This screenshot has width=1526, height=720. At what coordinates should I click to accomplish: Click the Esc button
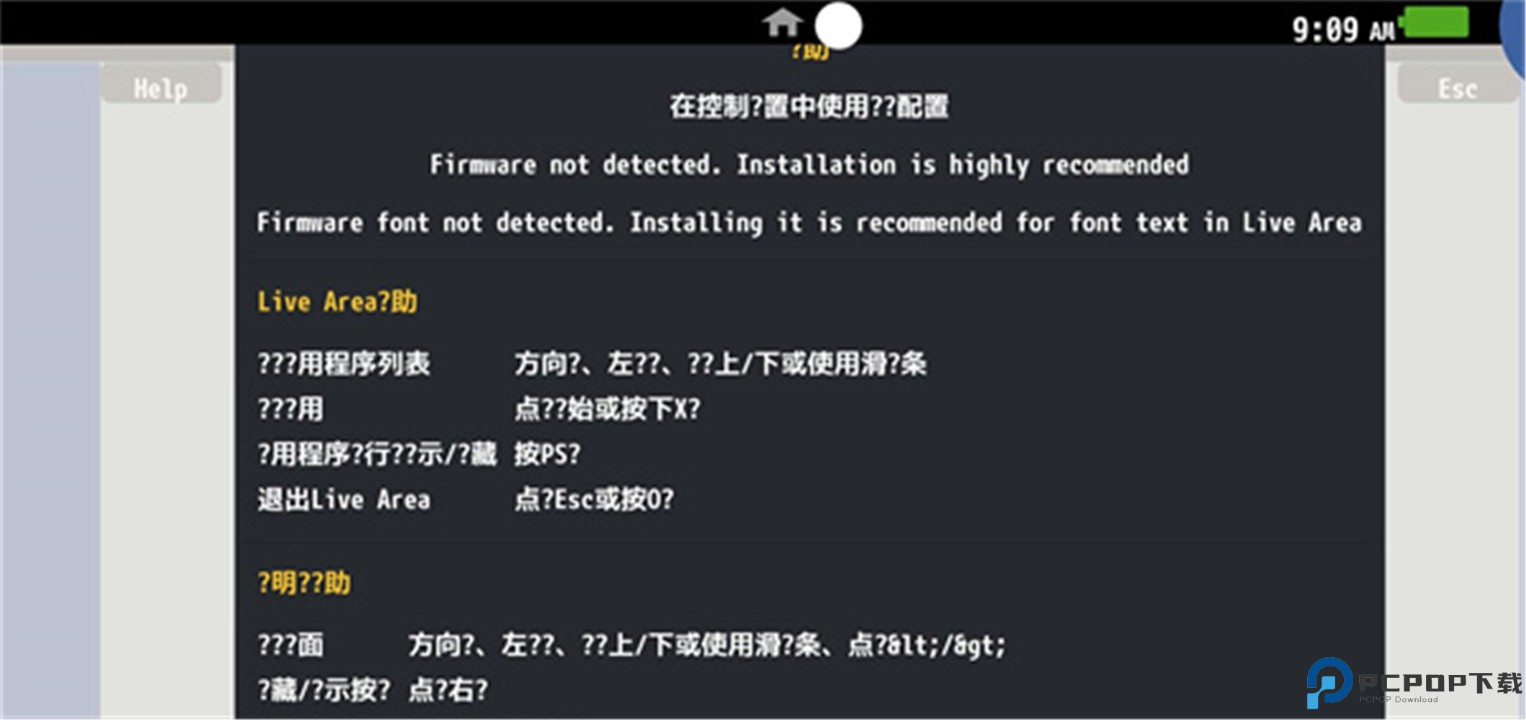[x=1457, y=87]
